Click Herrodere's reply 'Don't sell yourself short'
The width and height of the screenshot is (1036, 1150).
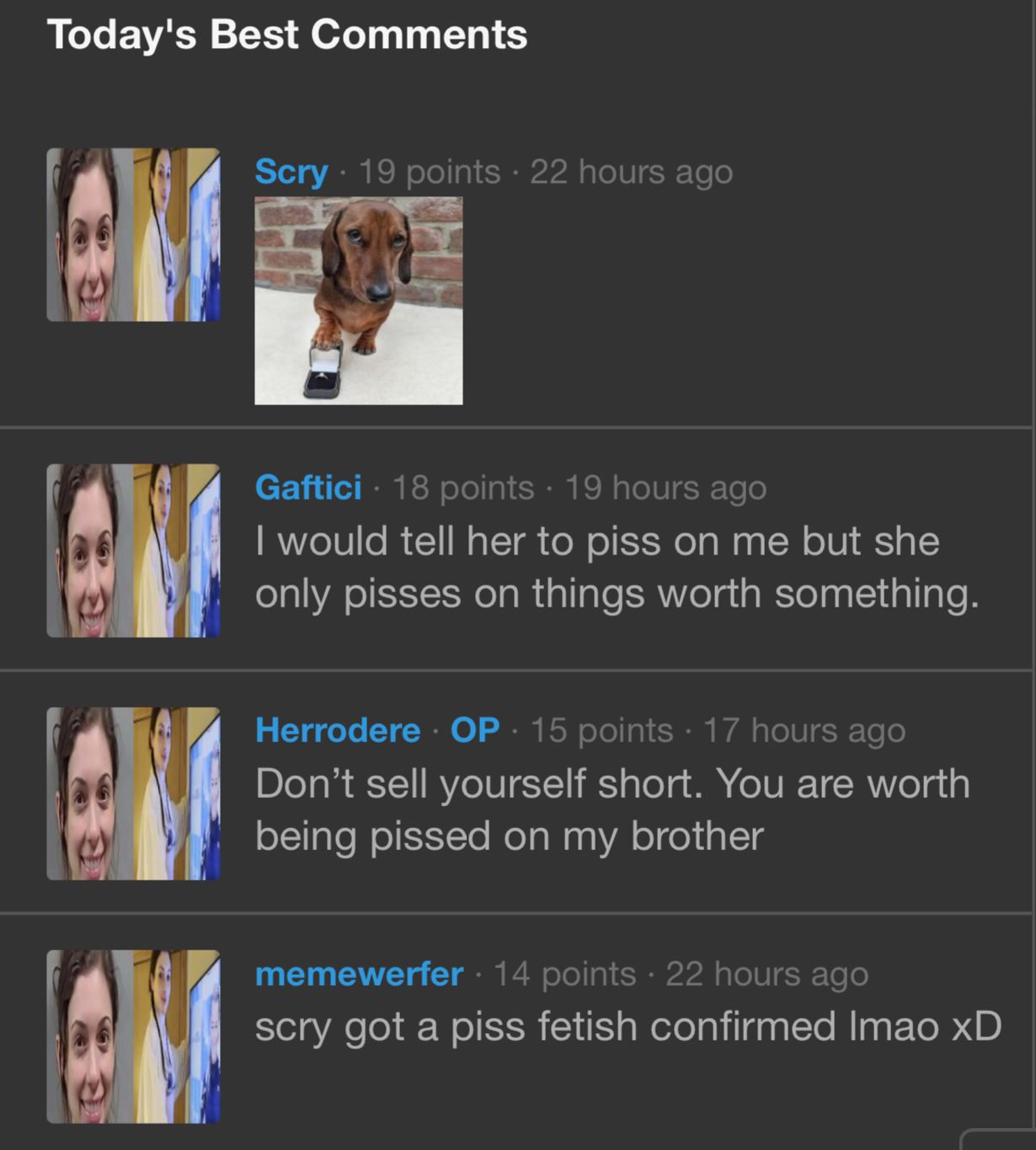(x=612, y=810)
